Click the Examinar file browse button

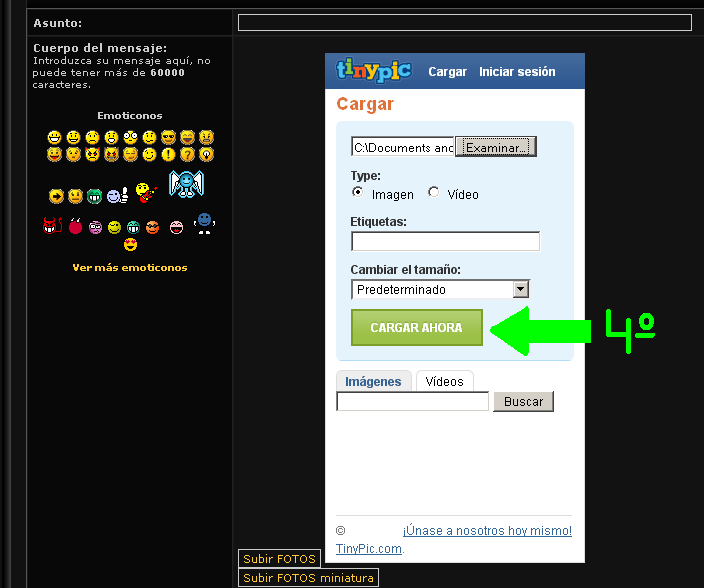[x=496, y=147]
